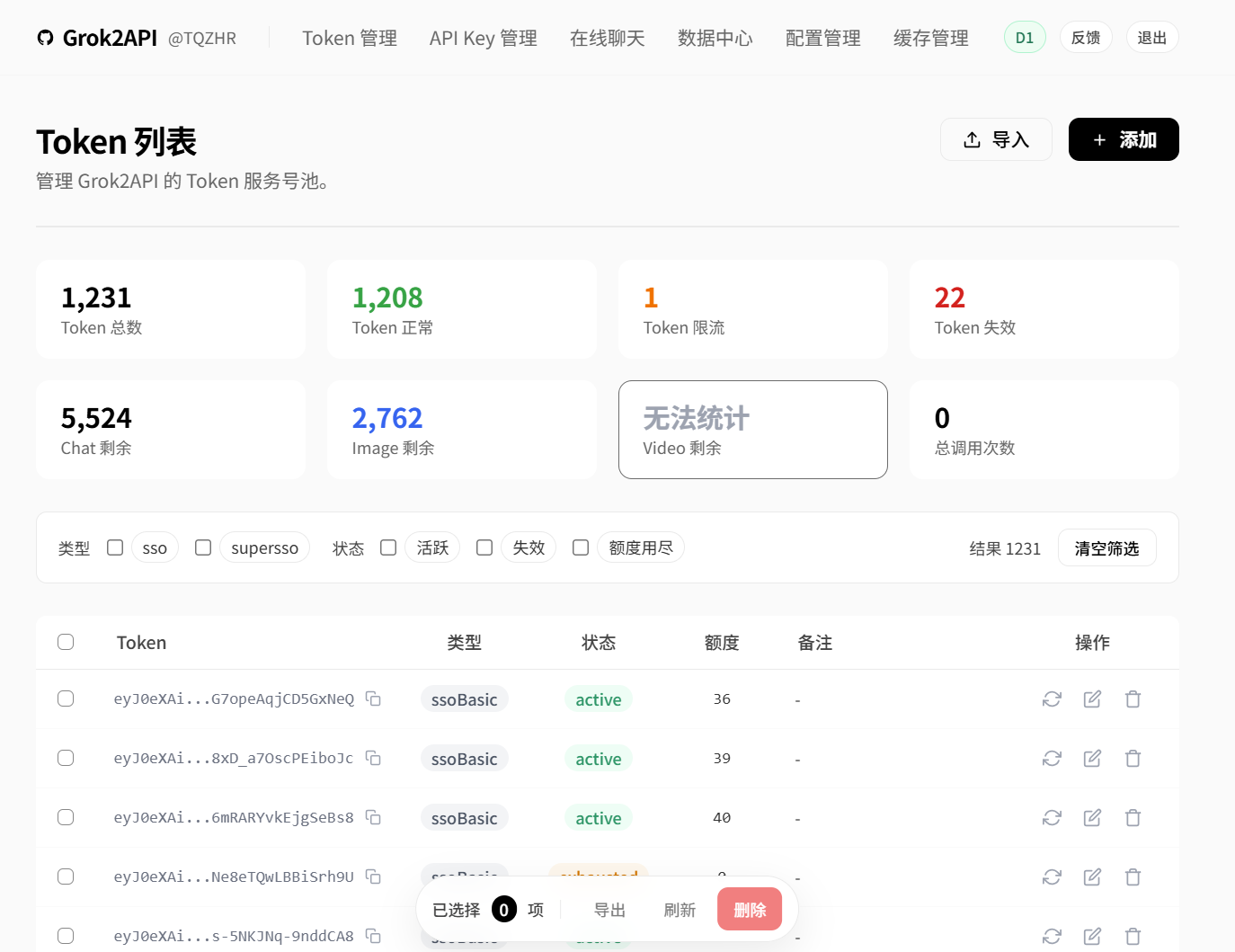The height and width of the screenshot is (952, 1235).
Task: Open the 缓存管理 nav tab
Action: click(x=931, y=38)
